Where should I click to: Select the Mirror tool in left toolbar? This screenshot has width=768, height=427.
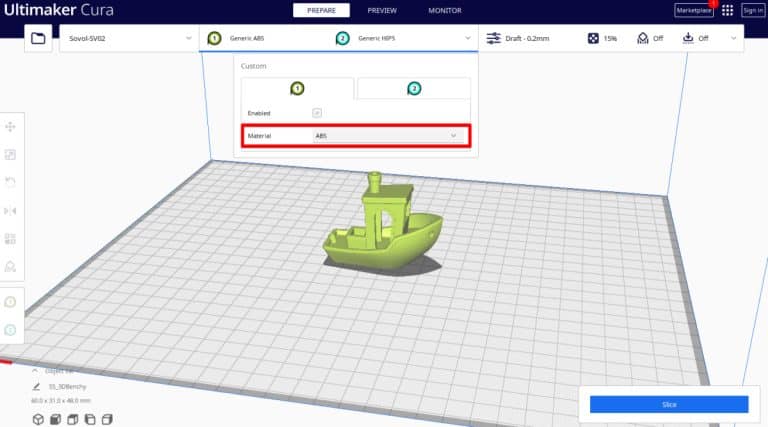point(10,211)
